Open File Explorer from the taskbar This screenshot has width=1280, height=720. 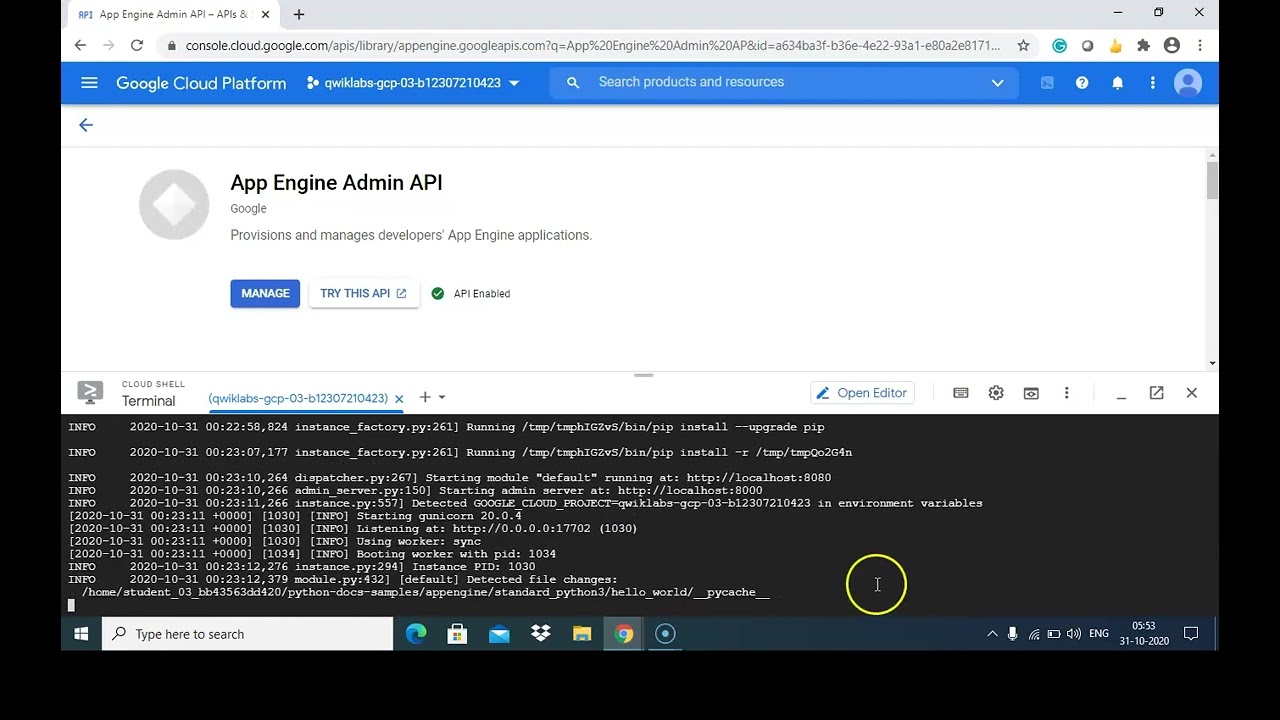[x=582, y=634]
